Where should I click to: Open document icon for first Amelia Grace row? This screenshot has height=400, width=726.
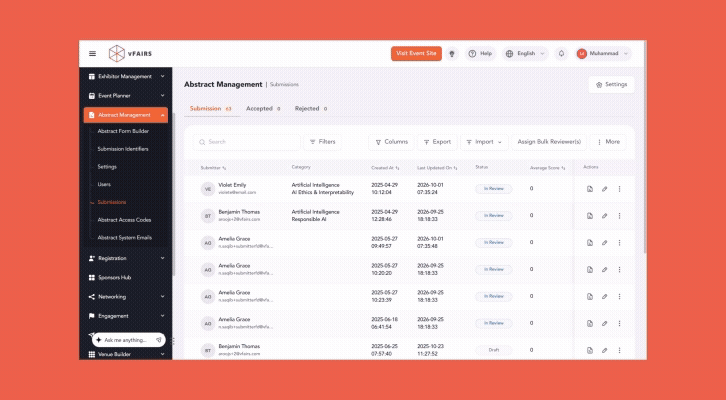click(589, 243)
